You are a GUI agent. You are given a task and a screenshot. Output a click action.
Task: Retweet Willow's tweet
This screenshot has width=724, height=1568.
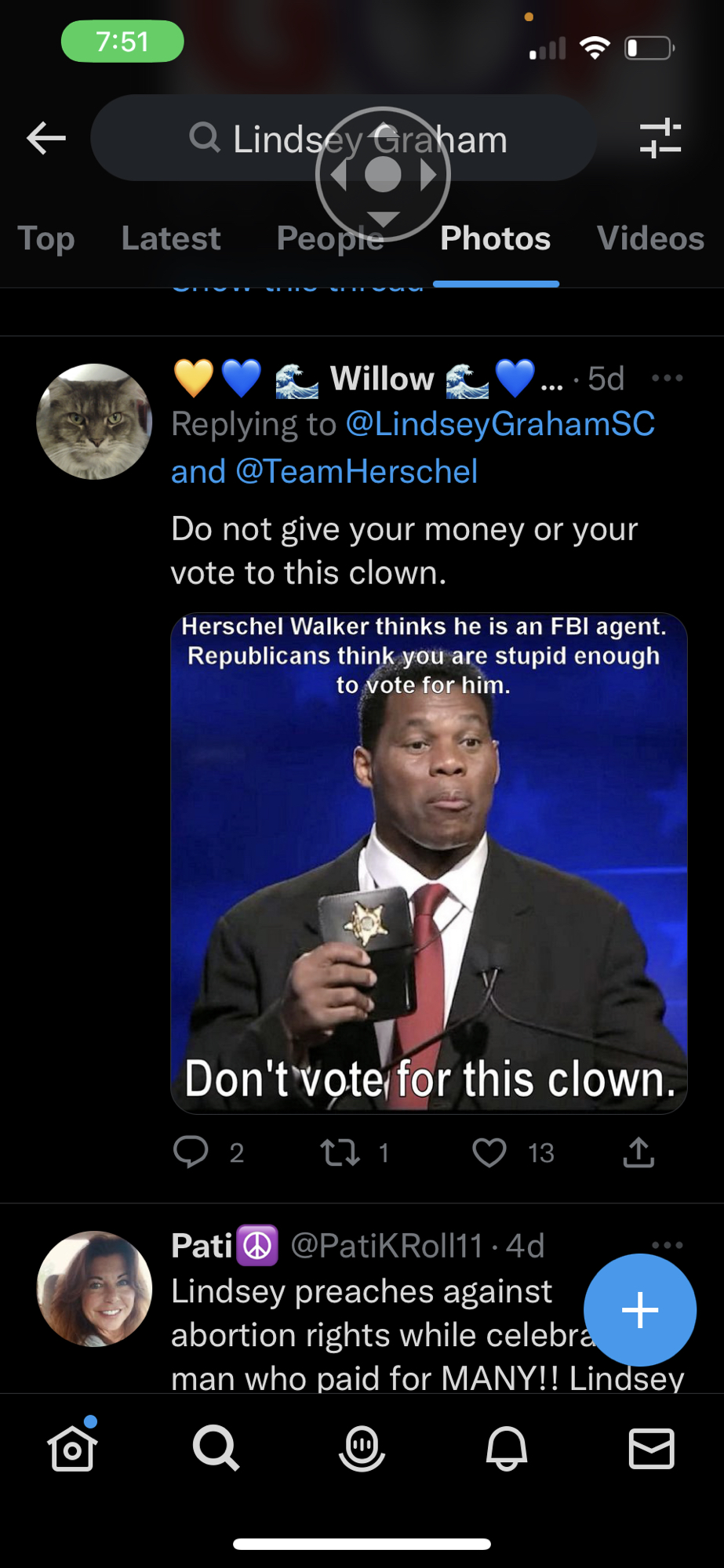coord(340,1152)
